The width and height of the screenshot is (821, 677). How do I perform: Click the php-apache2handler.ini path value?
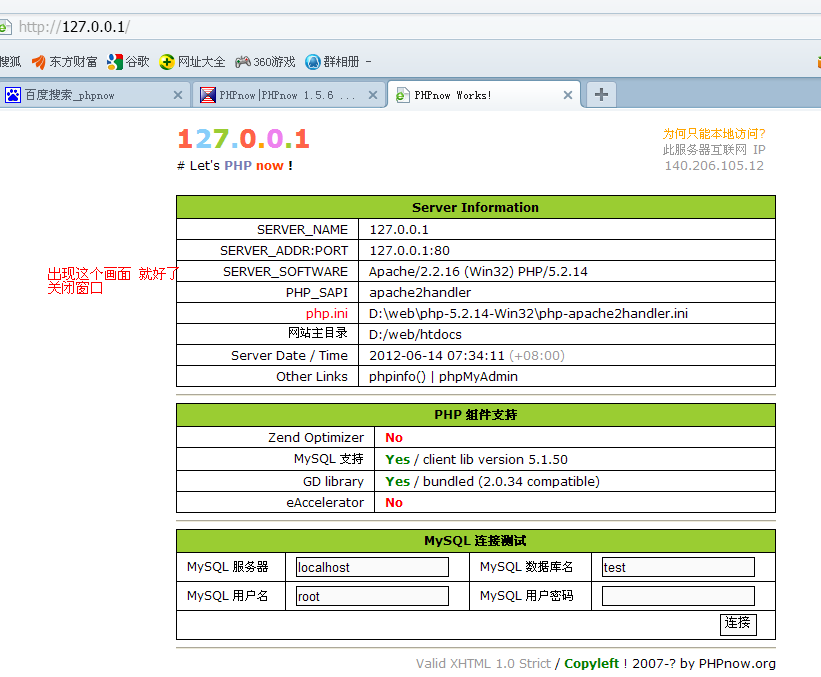pyautogui.click(x=528, y=313)
